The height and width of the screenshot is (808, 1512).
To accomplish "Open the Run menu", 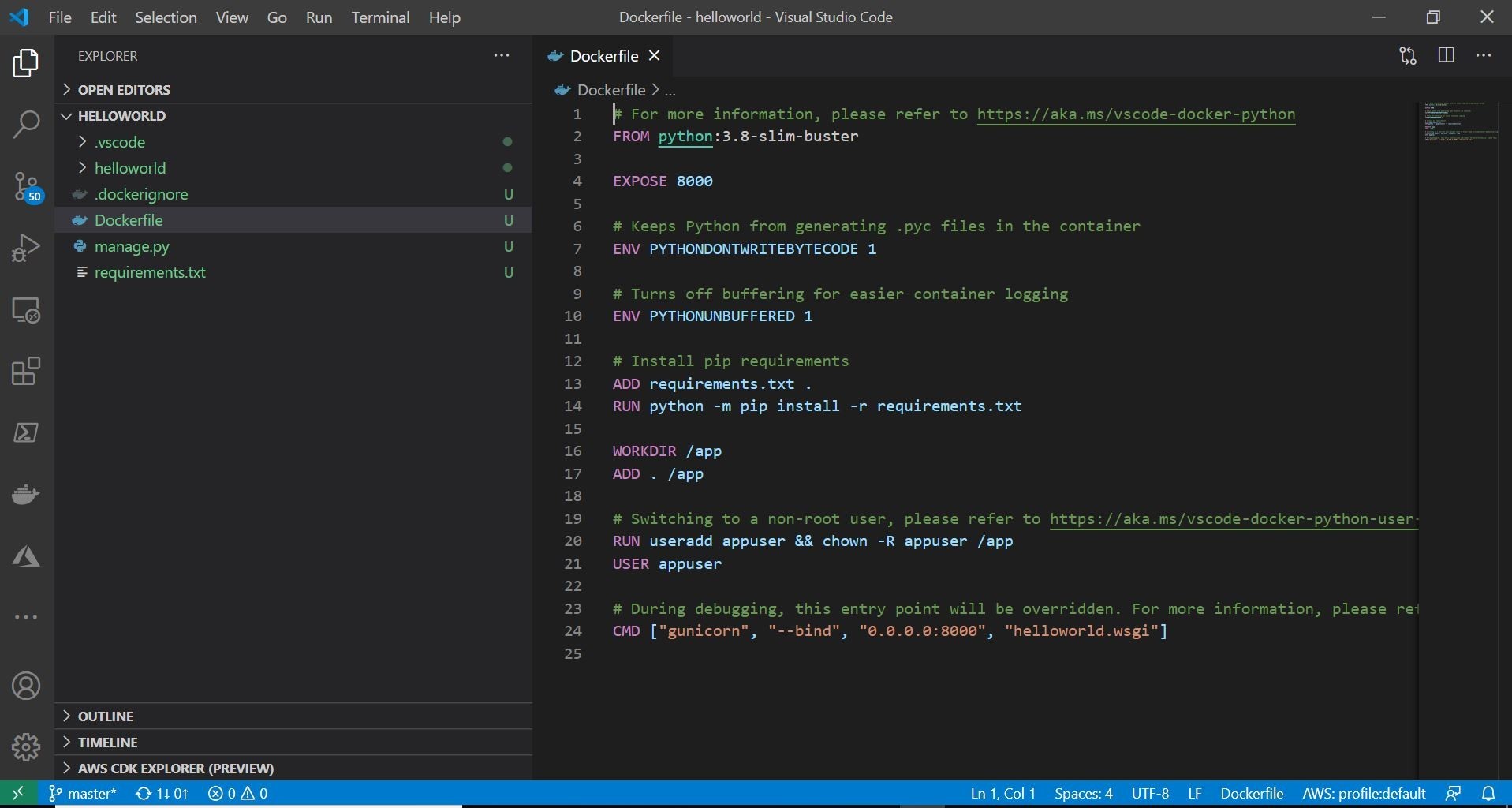I will 319,17.
